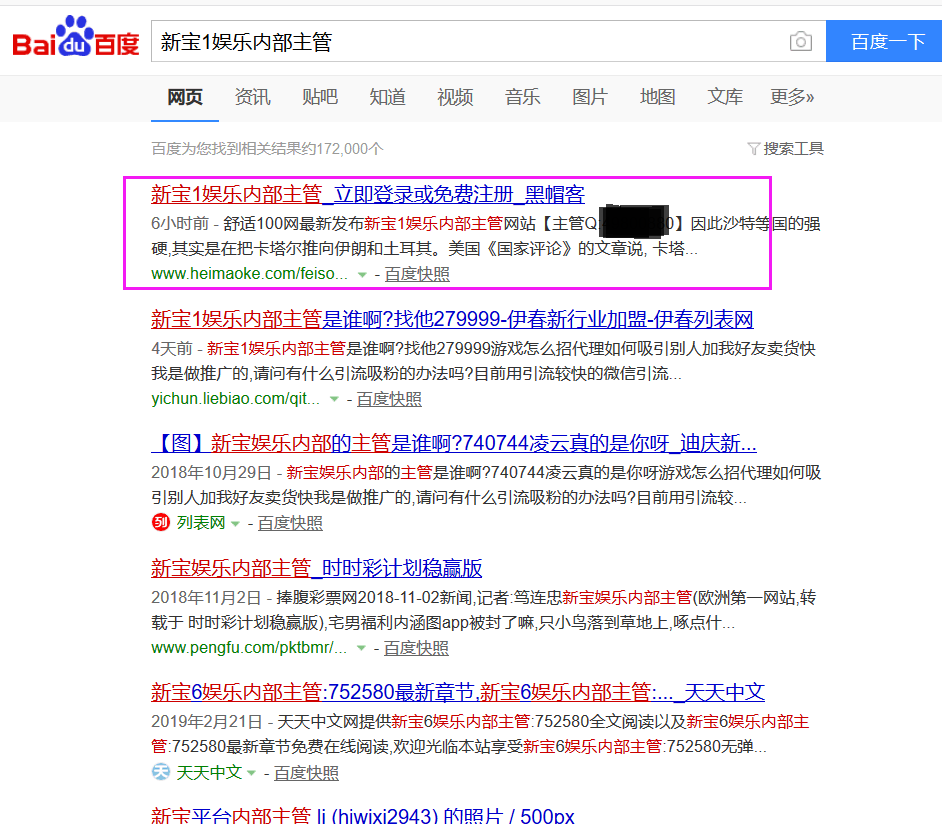Click the 4天前 snippet text
Image resolution: width=942 pixels, height=824 pixels.
[x=172, y=348]
